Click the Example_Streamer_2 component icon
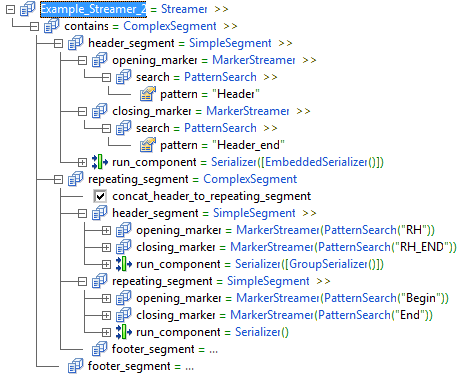 click(28, 9)
